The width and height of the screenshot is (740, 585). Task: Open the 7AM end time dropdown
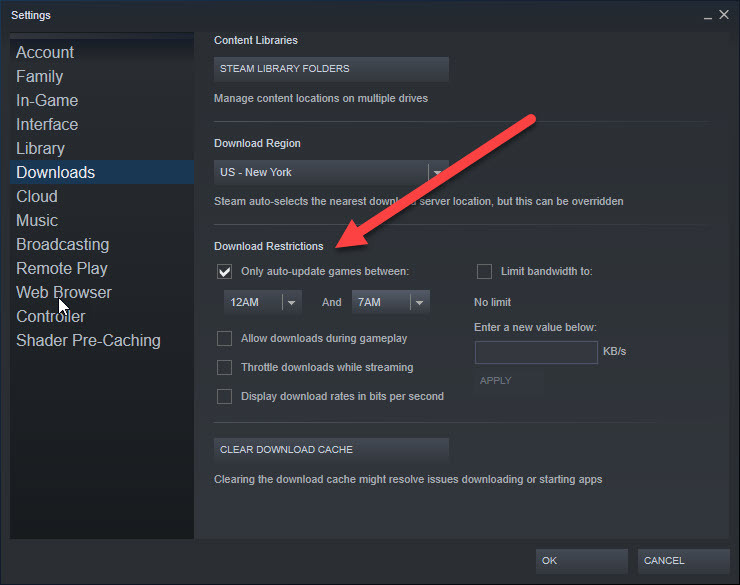391,302
